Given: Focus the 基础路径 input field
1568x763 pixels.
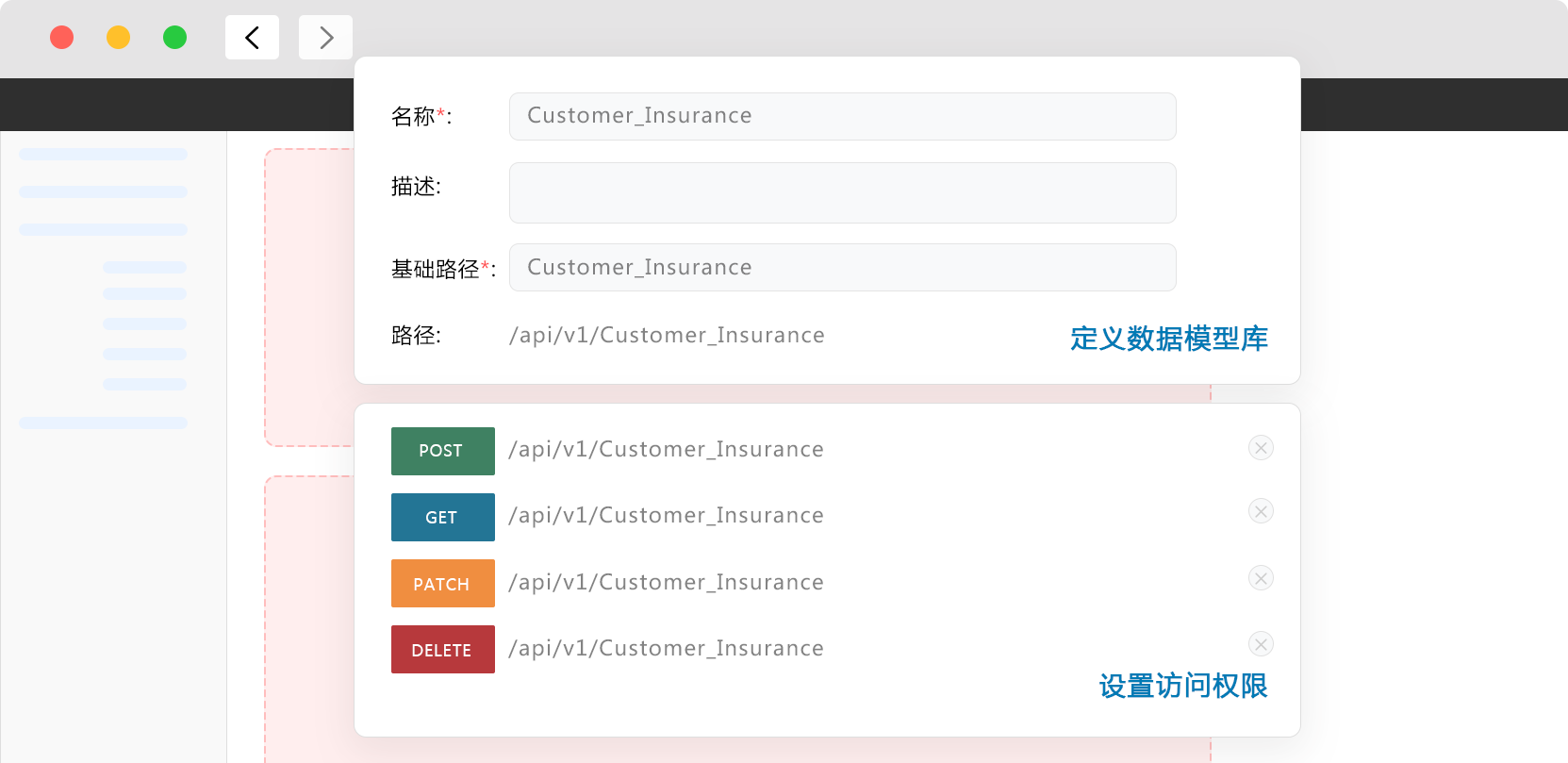Looking at the screenshot, I should (843, 267).
